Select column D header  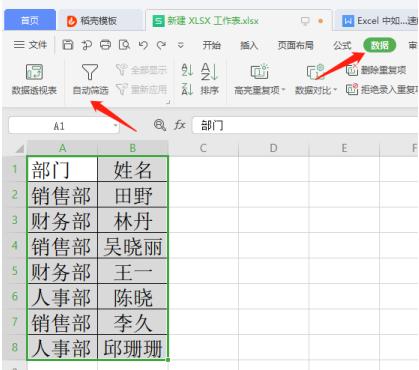[274, 148]
